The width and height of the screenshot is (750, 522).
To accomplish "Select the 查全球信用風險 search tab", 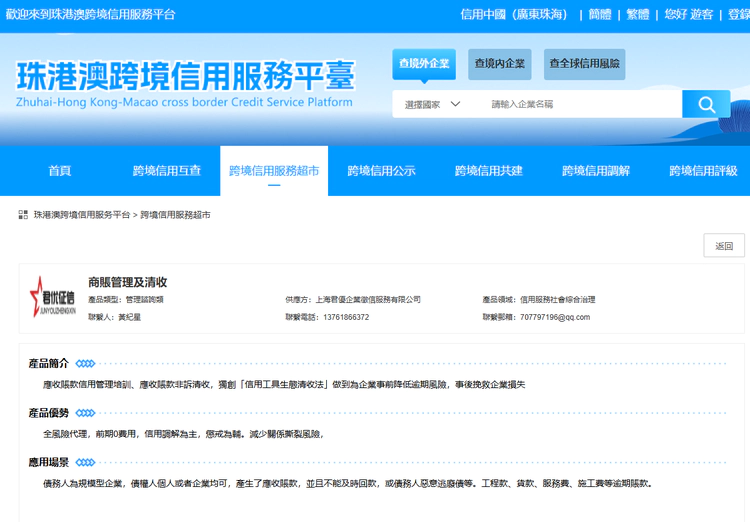I will pos(584,64).
